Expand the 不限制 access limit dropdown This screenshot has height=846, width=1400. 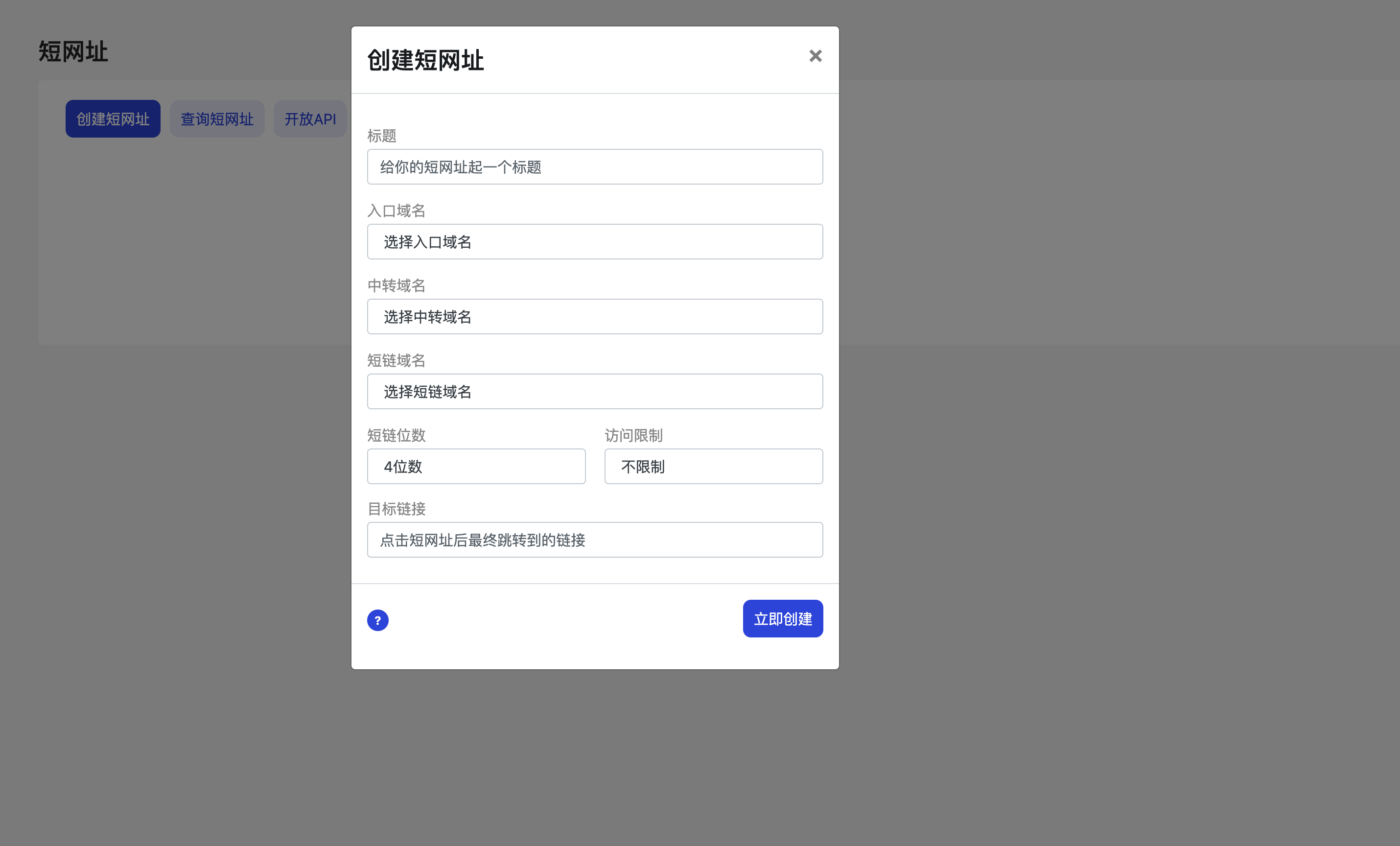point(714,467)
